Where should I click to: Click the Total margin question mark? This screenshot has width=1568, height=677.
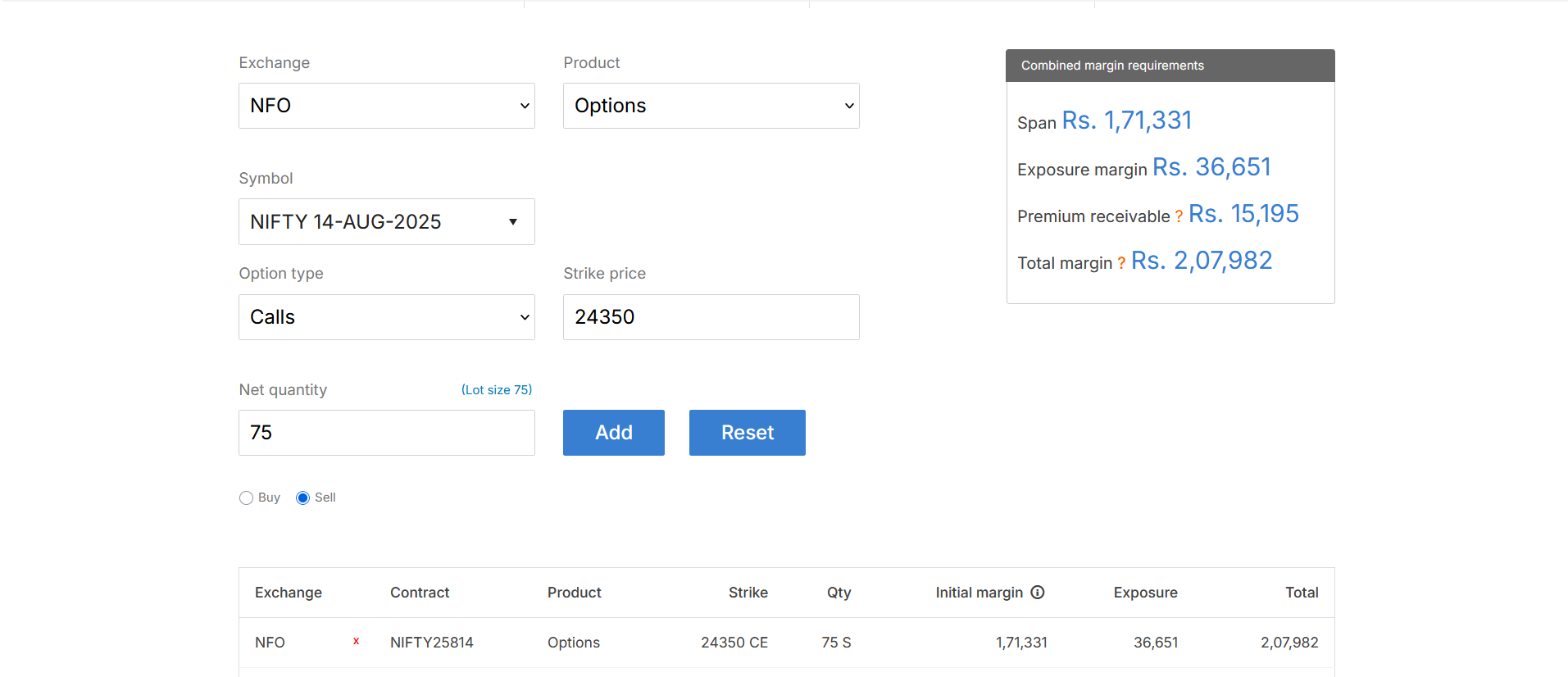coord(1121,263)
